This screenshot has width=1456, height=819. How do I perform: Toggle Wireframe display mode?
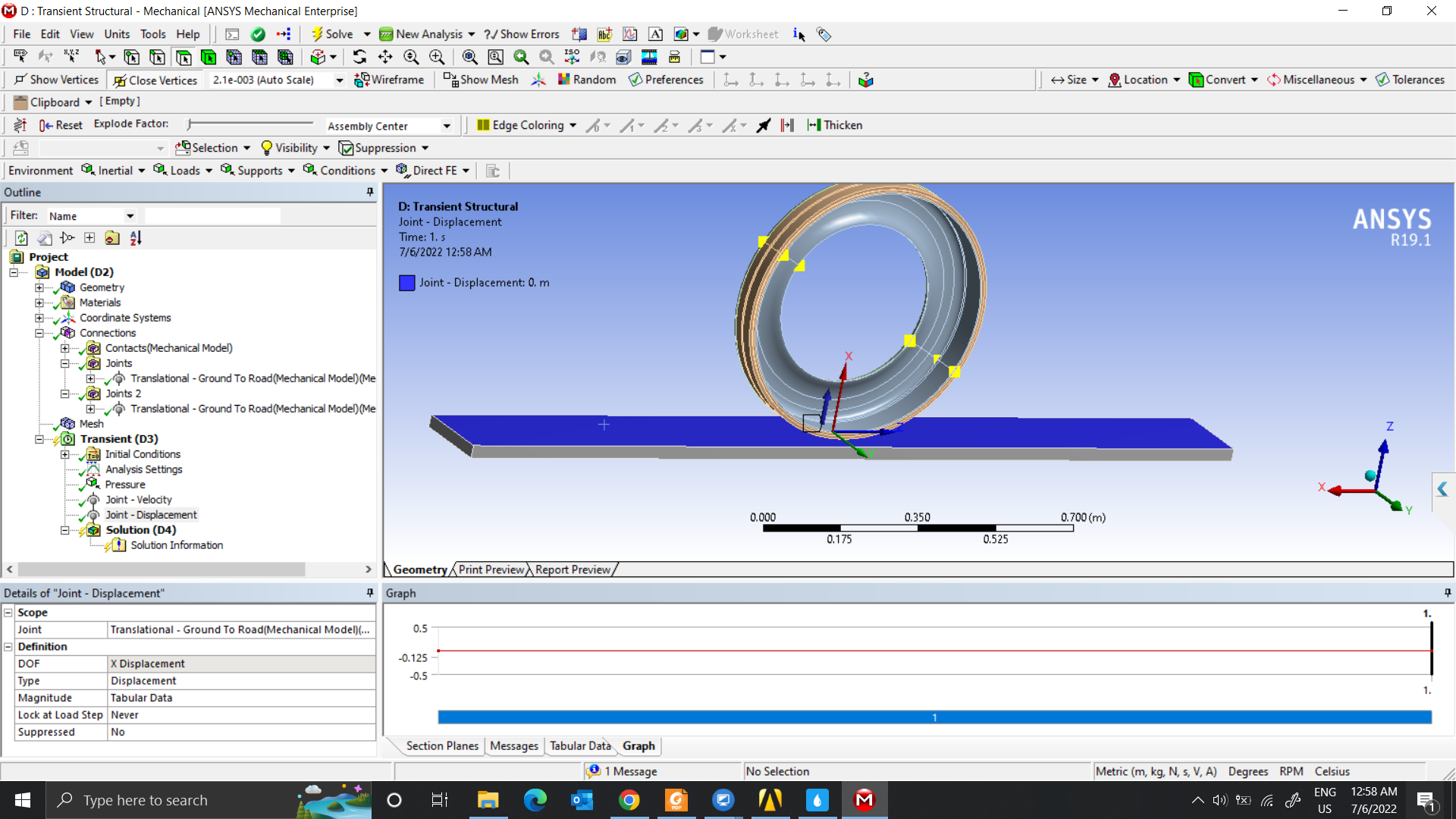coord(389,80)
